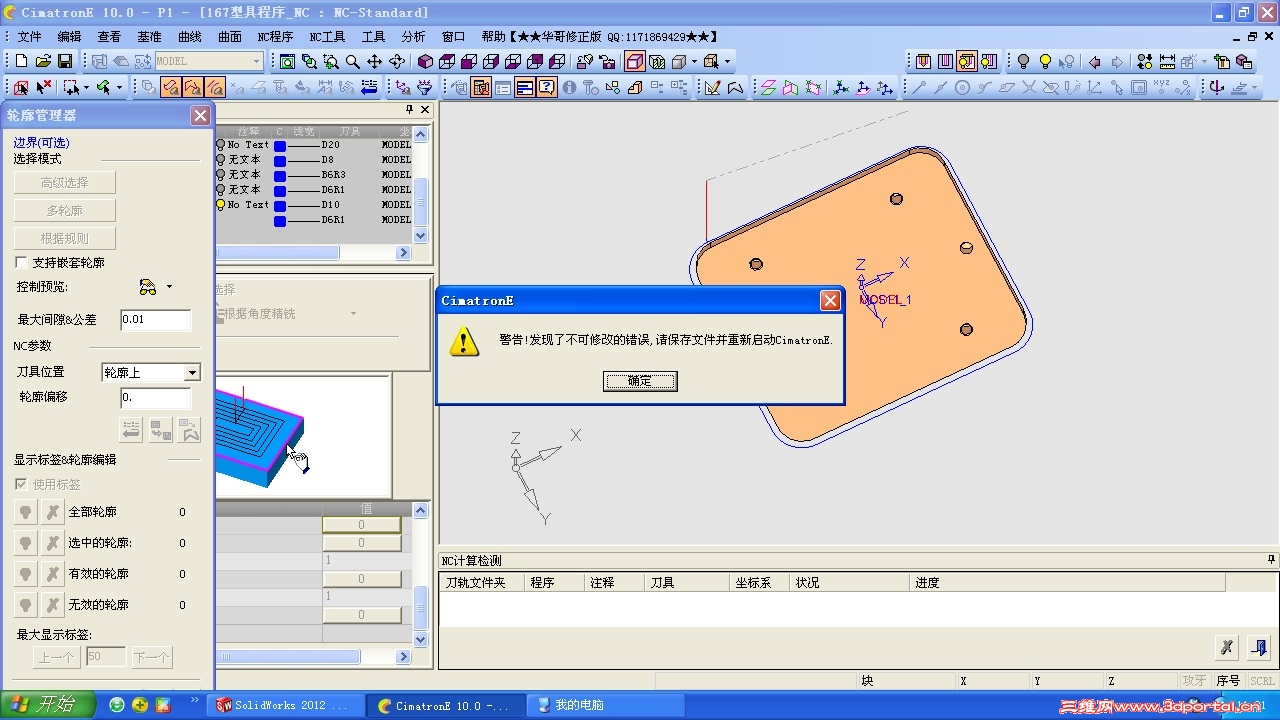Switch to isometric view cube icon
The image size is (1280, 720).
pyautogui.click(x=425, y=62)
